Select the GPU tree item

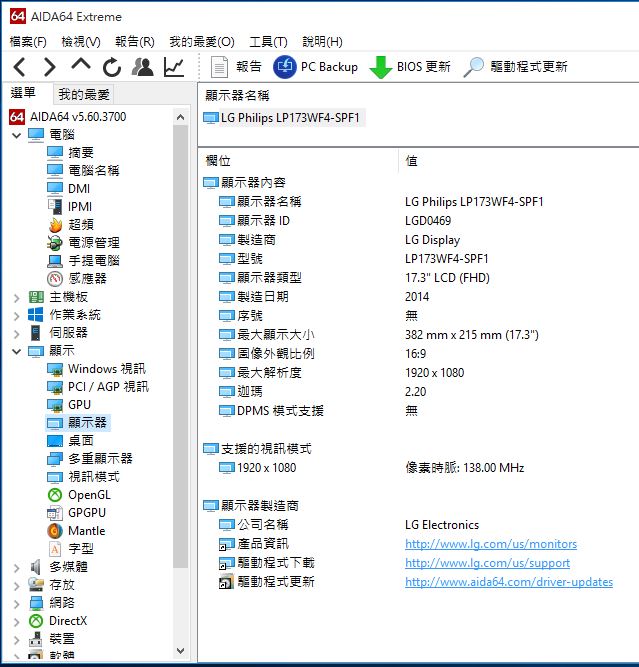[x=68, y=405]
